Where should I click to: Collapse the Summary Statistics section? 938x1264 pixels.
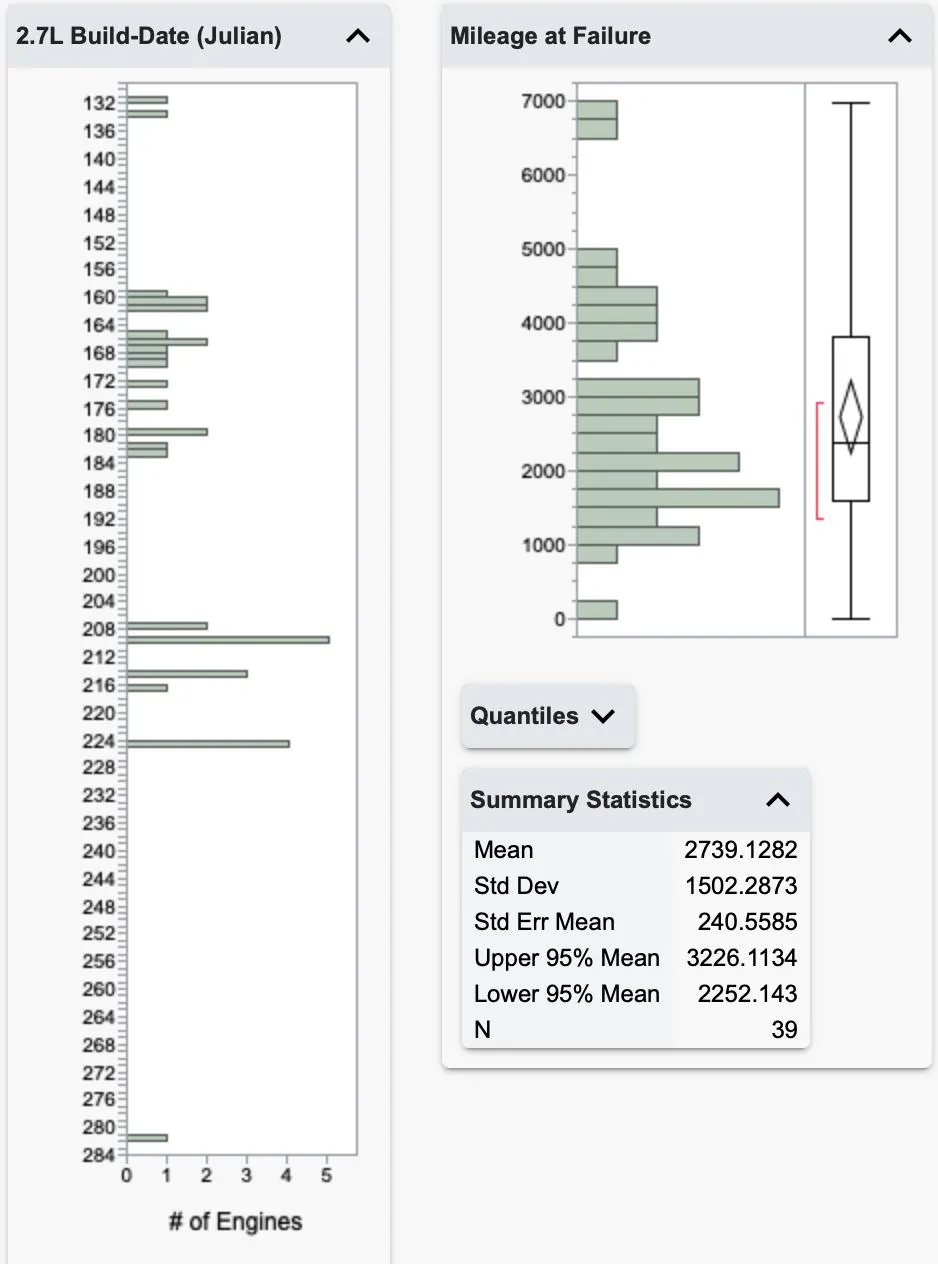[x=778, y=800]
